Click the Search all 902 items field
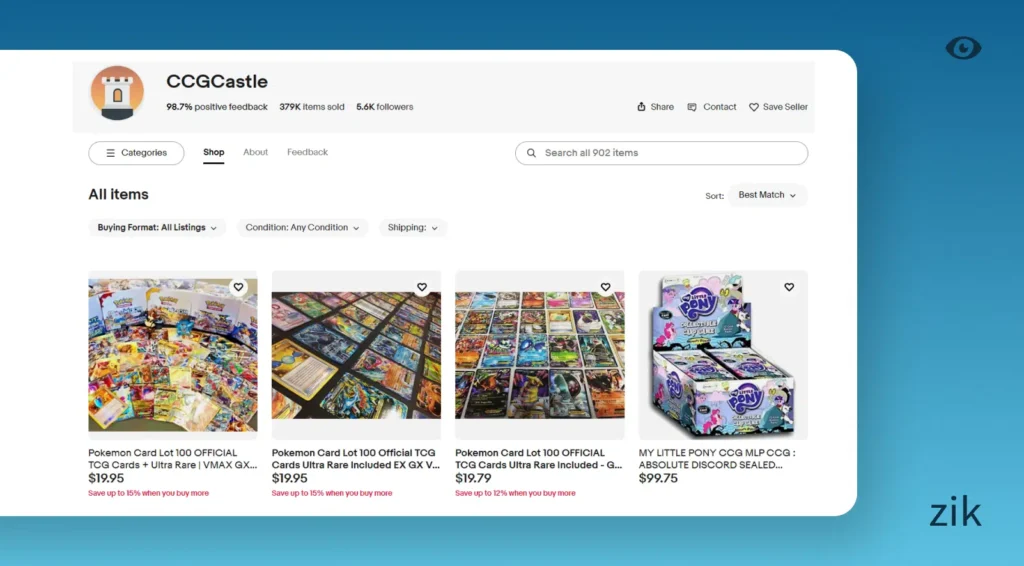This screenshot has width=1024, height=566. [x=670, y=153]
